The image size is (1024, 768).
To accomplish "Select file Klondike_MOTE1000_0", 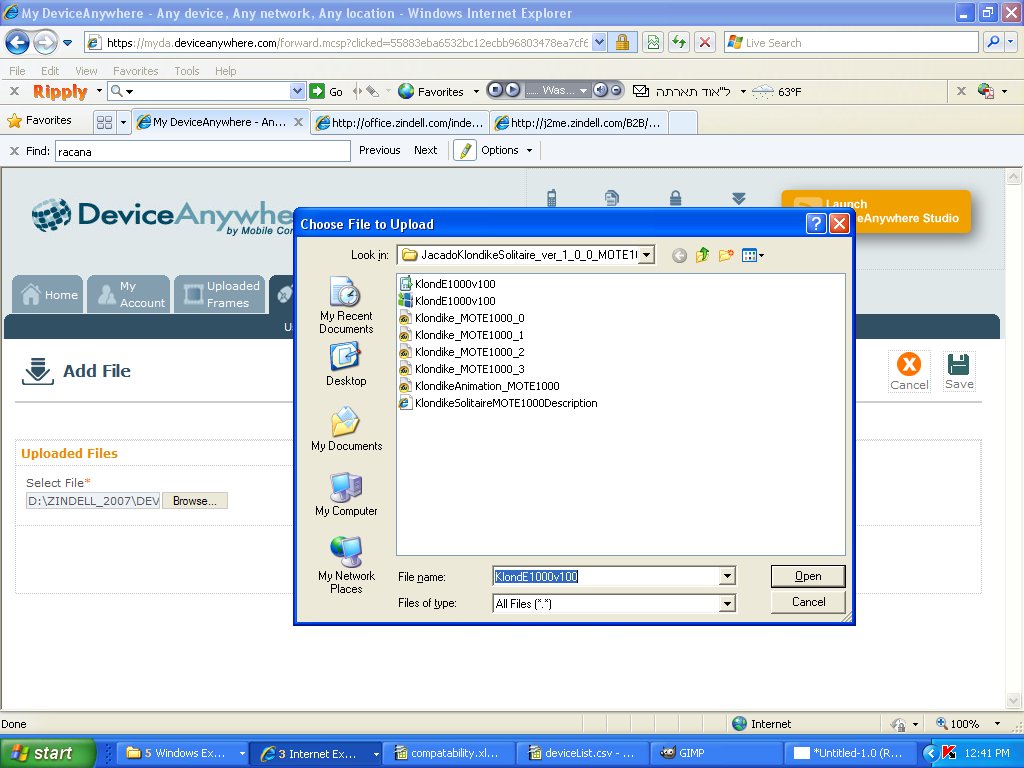I will tap(462, 318).
